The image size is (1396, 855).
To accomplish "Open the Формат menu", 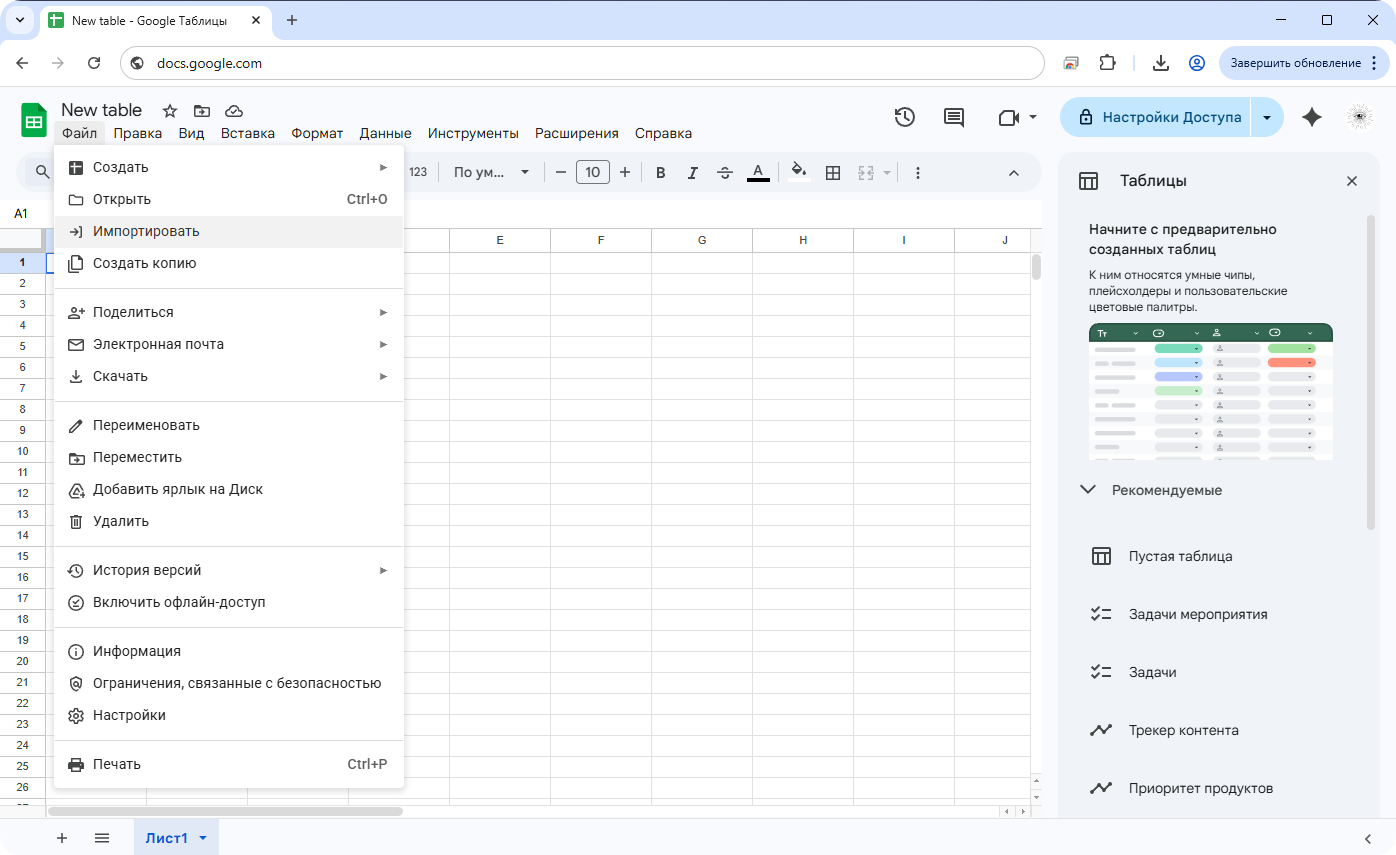I will coord(317,133).
